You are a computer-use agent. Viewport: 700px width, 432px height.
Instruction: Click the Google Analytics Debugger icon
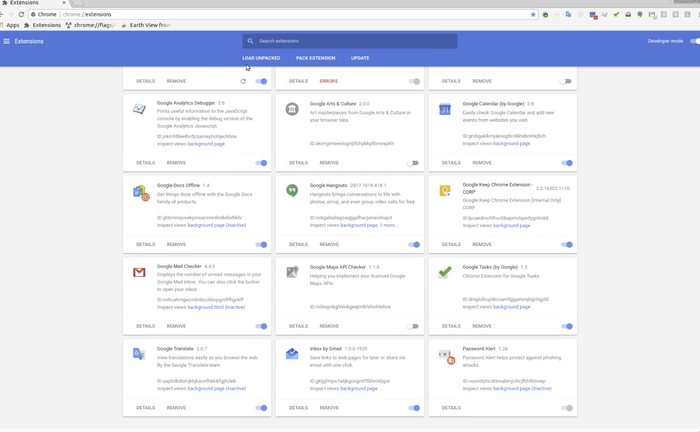(x=139, y=108)
